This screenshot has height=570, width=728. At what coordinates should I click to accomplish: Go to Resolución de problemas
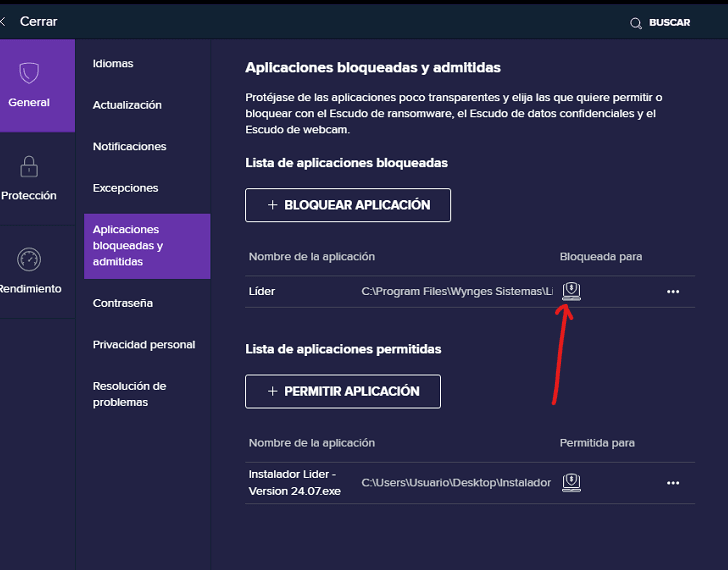pyautogui.click(x=129, y=394)
